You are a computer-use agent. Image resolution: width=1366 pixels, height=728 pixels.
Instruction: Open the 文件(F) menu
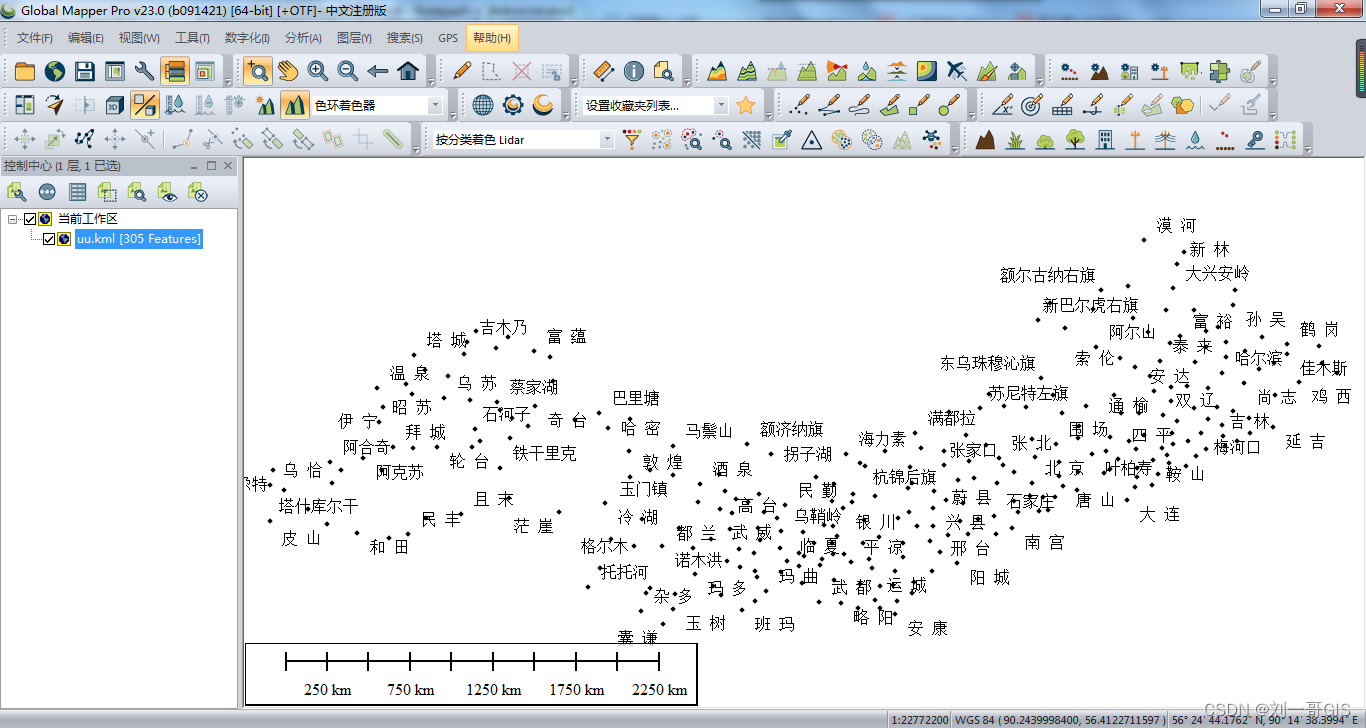point(35,38)
